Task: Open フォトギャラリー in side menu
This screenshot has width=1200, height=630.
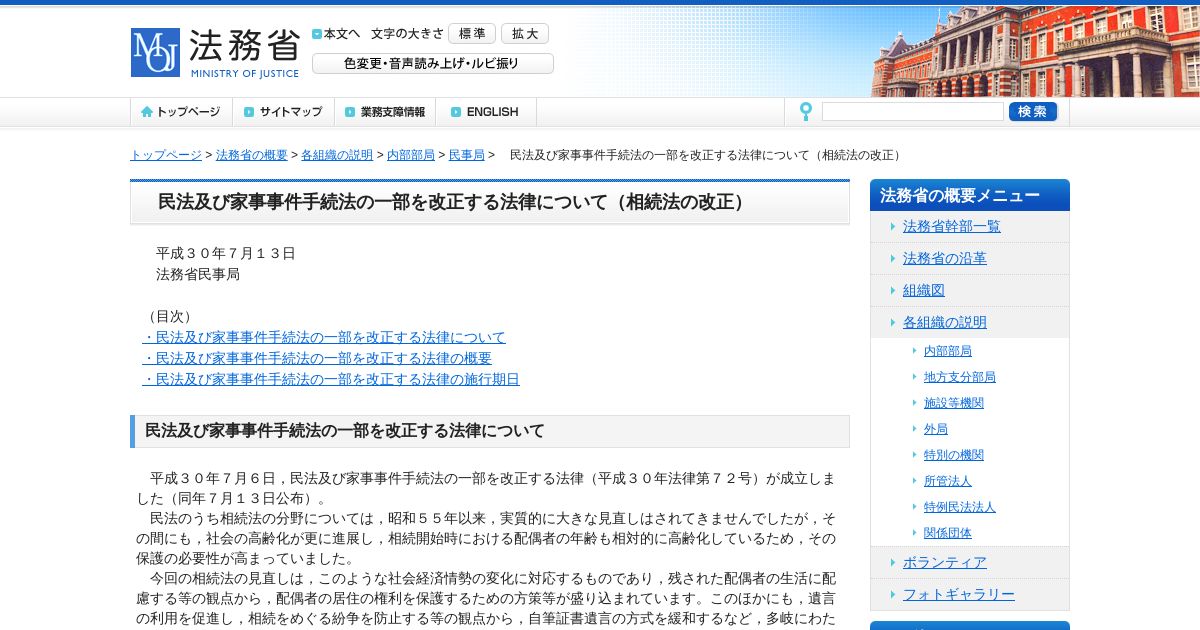Action: pos(959,594)
